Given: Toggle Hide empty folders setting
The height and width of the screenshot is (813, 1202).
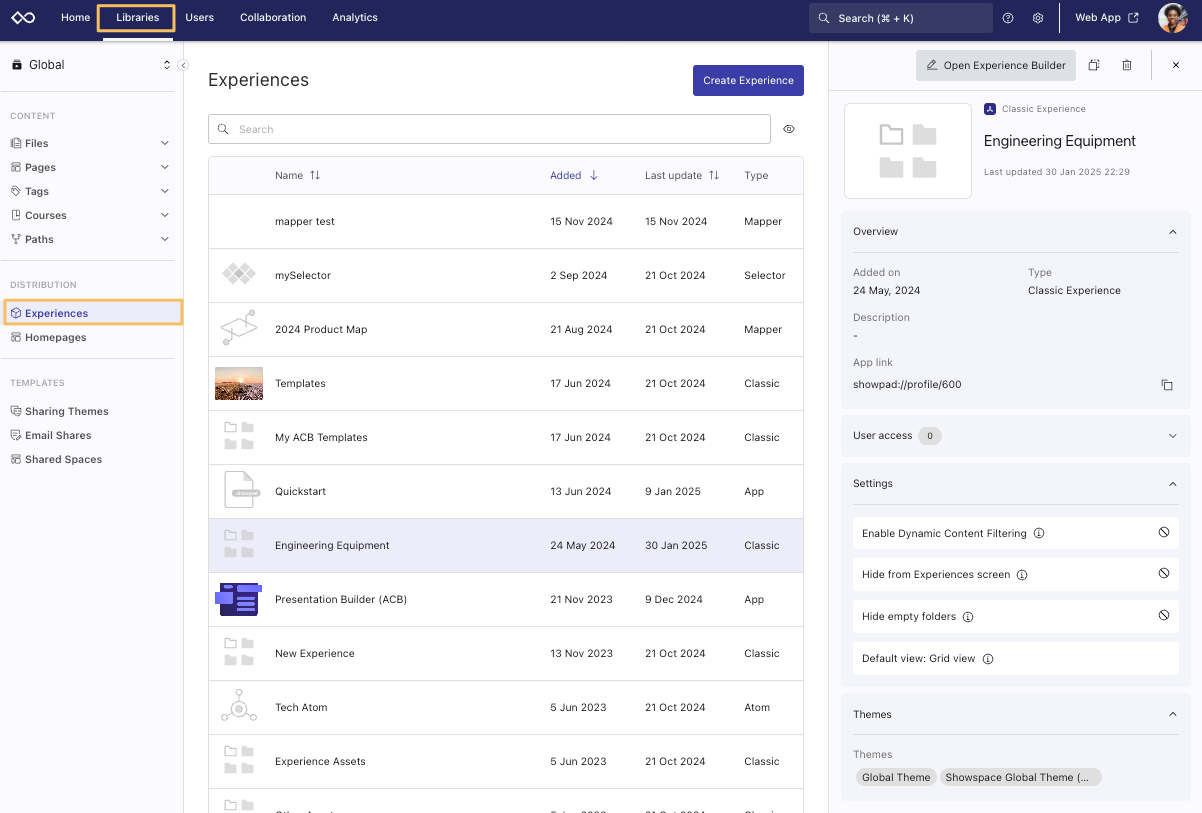Looking at the screenshot, I should click(x=1164, y=616).
